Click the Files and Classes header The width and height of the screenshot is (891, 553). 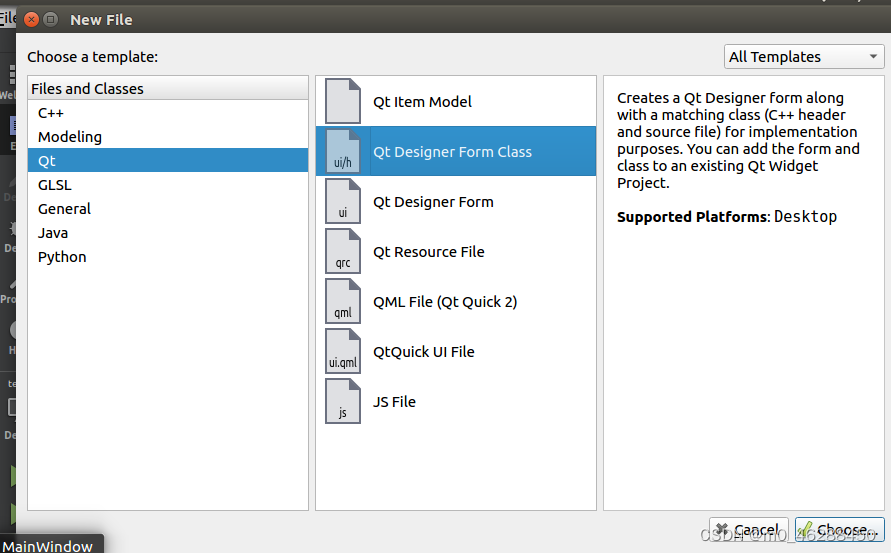coord(168,89)
